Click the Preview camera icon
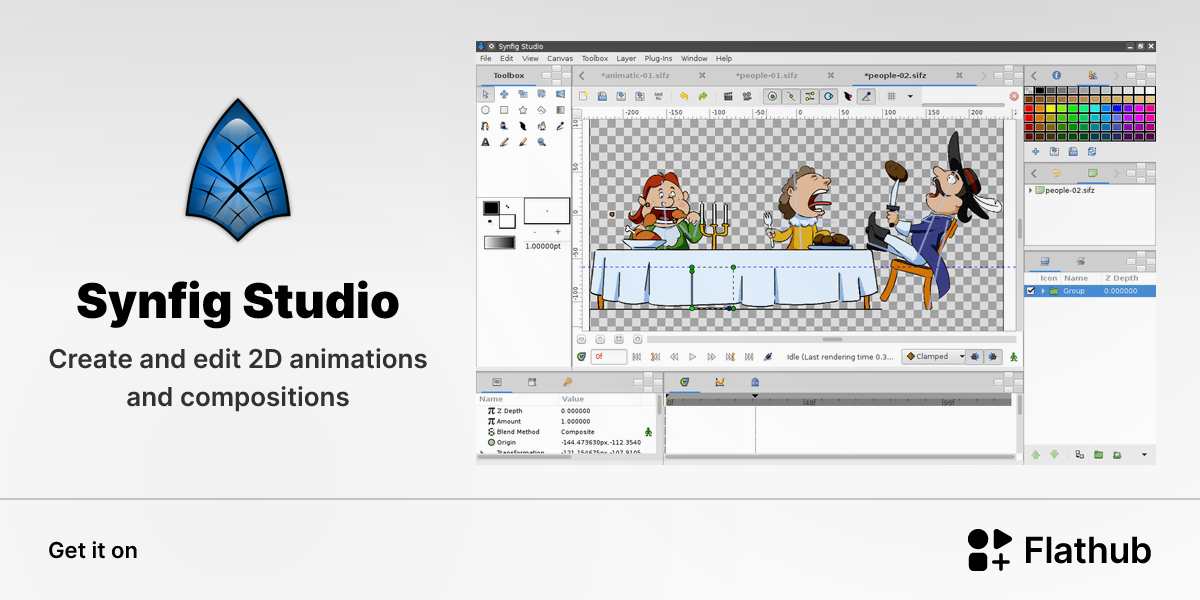 pos(747,96)
